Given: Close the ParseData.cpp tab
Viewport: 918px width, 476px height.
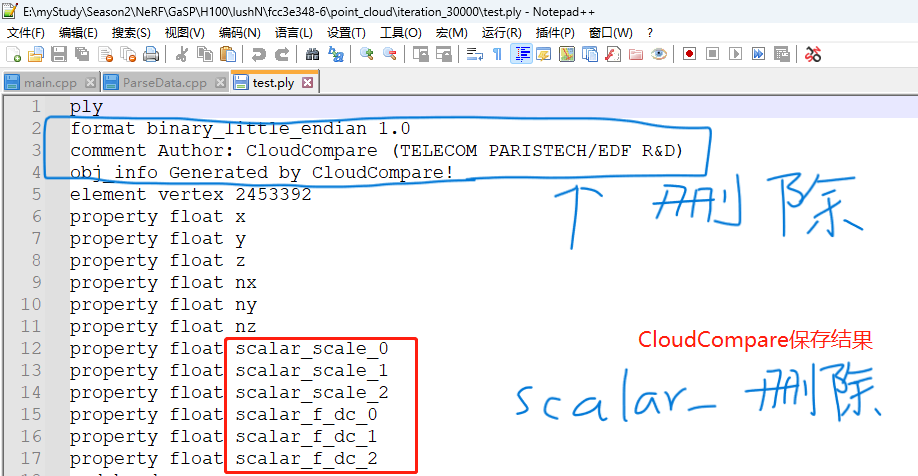Looking at the screenshot, I should click(x=220, y=83).
